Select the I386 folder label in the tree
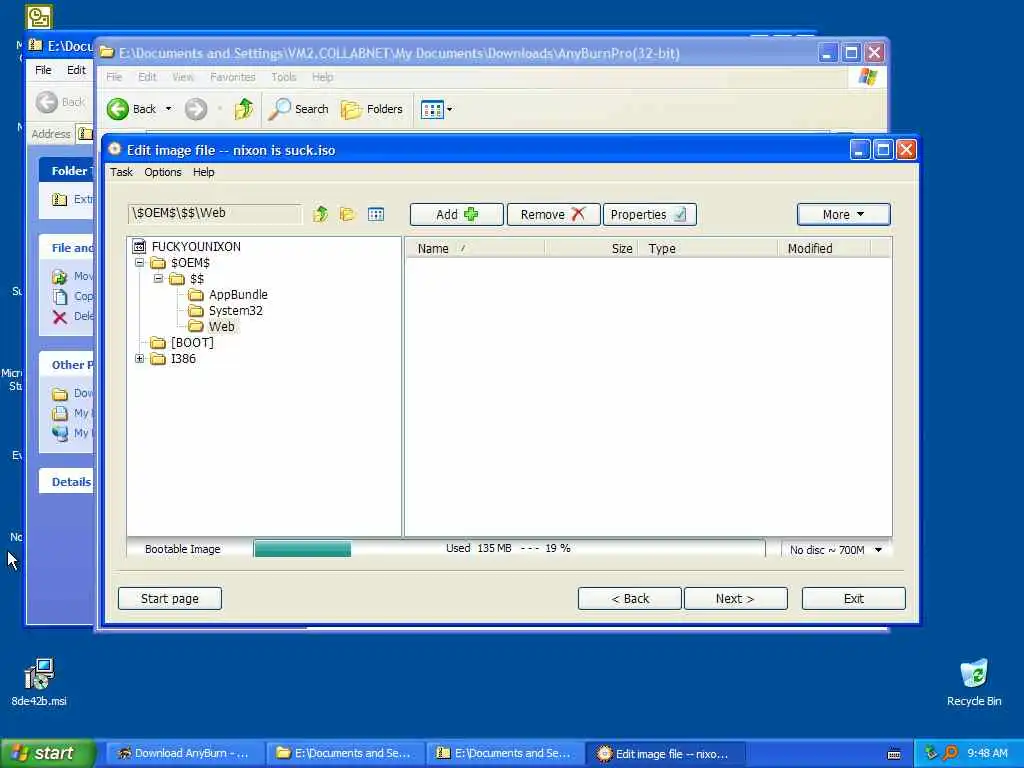1024x768 pixels. [x=183, y=359]
